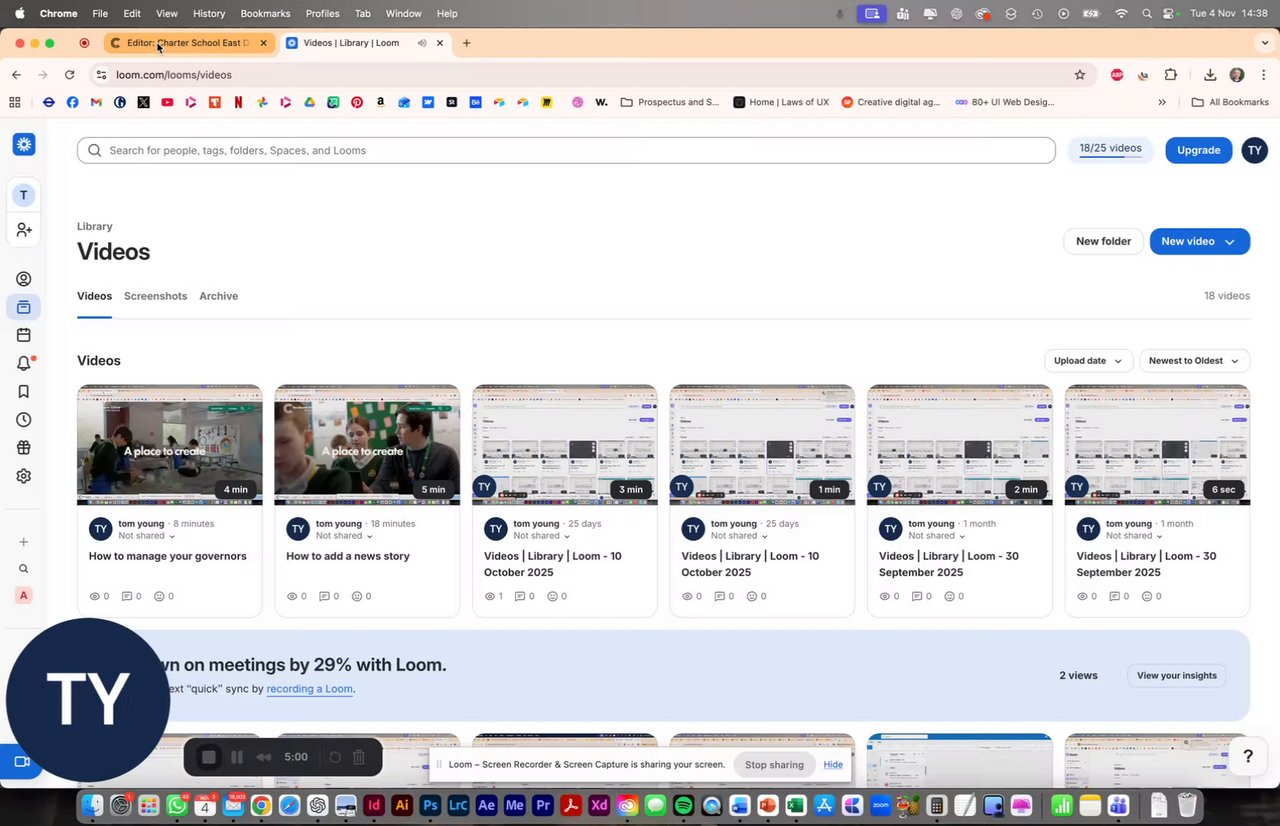Click Stop sharing in the screen share bar
1280x826 pixels.
point(774,765)
